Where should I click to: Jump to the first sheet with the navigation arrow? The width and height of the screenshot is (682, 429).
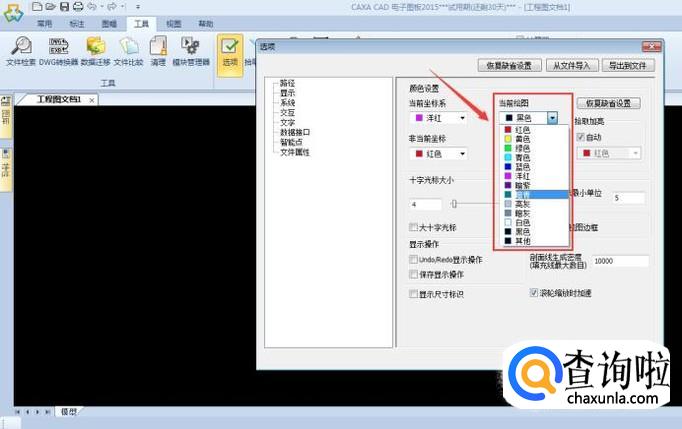(x=17, y=412)
